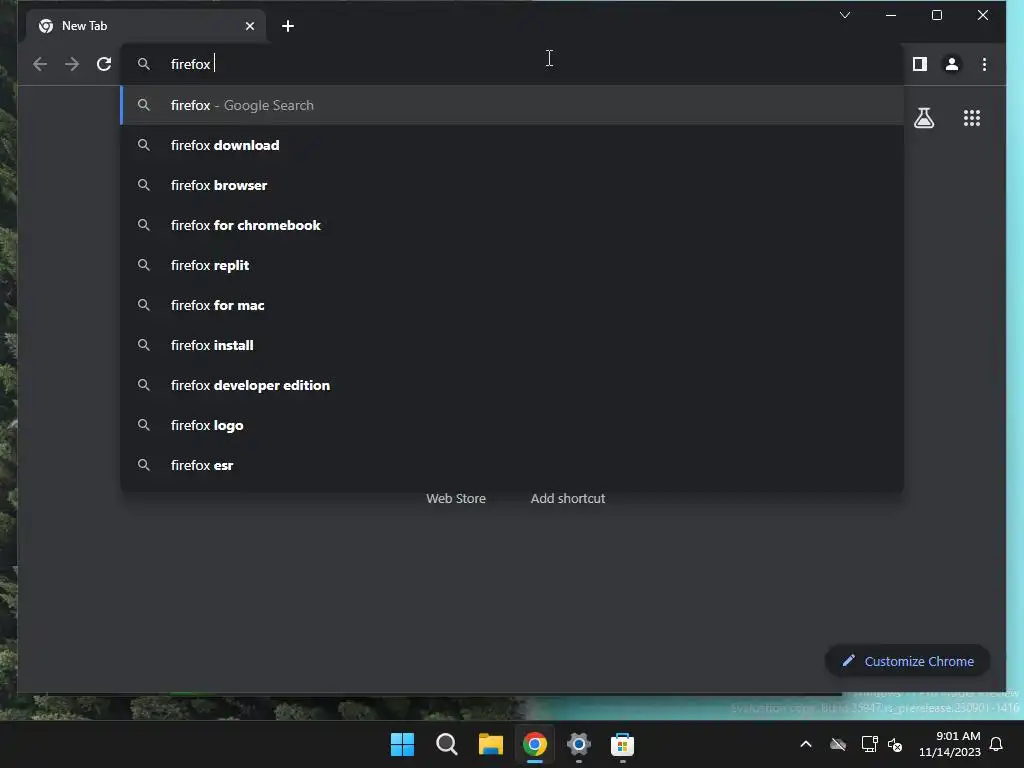The width and height of the screenshot is (1024, 768).
Task: Click Add shortcut
Action: click(x=568, y=498)
